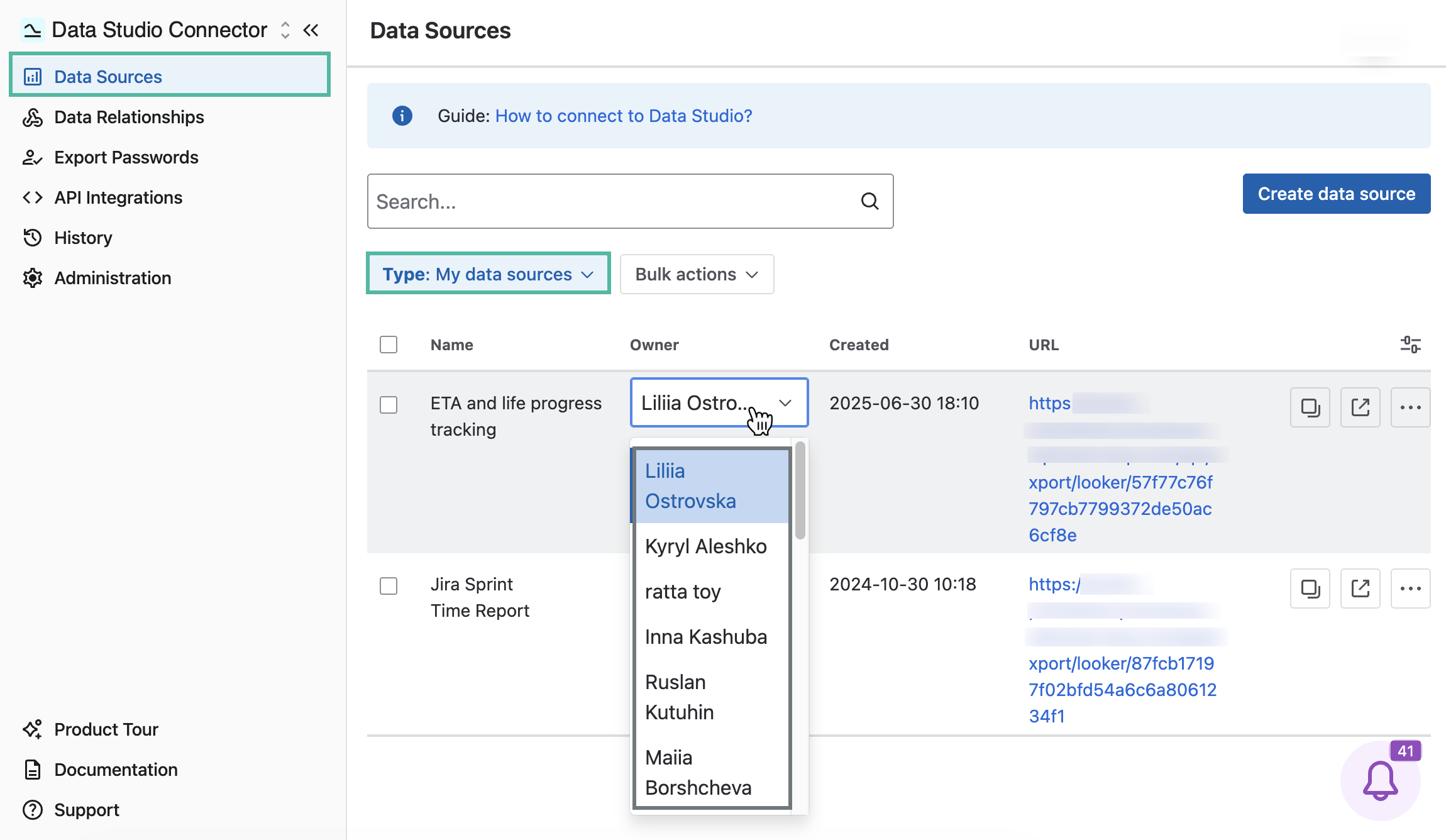Select Jira Sprint Time Report checkbox

(389, 586)
